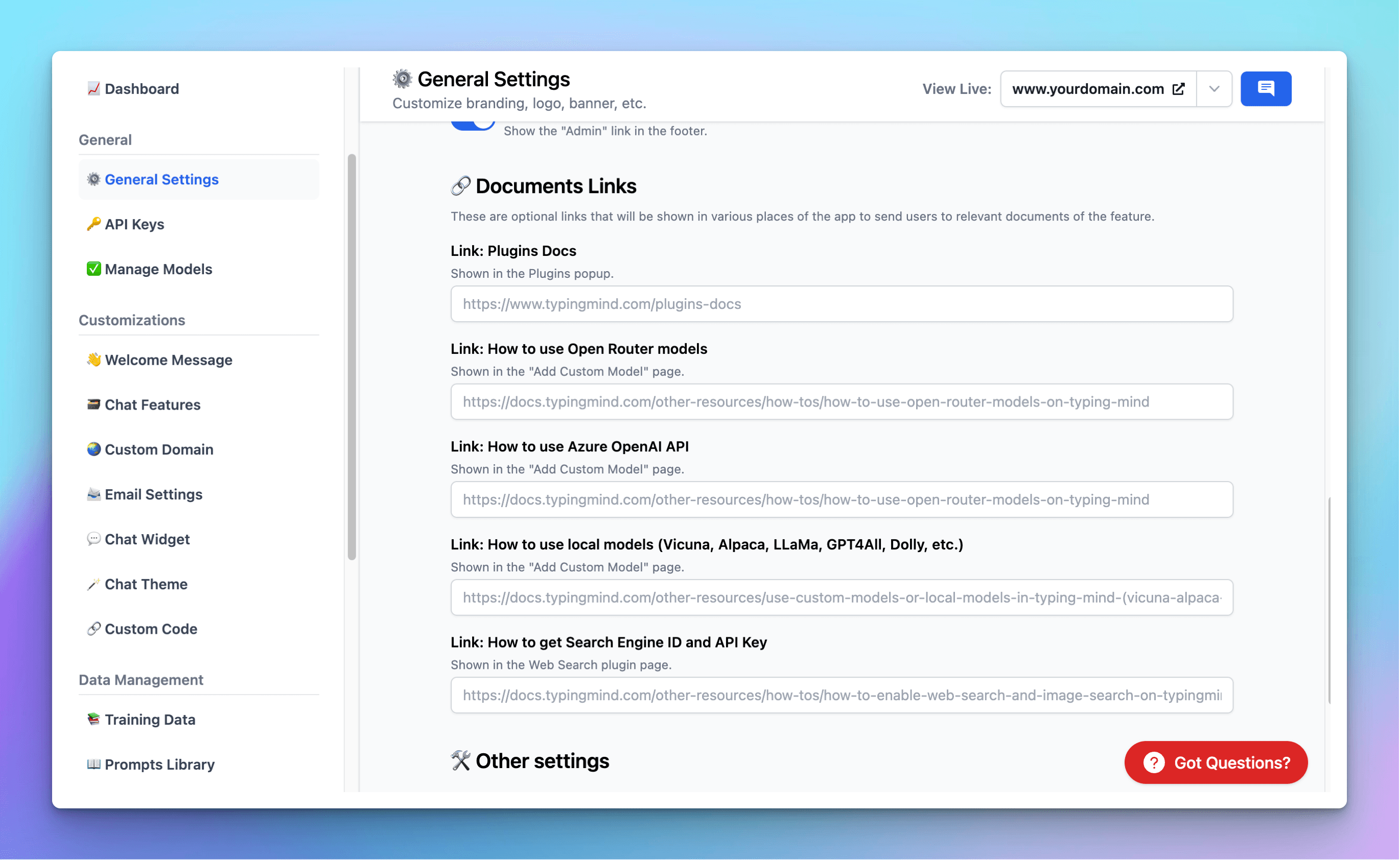
Task: Open the Dashboard page
Action: (141, 89)
